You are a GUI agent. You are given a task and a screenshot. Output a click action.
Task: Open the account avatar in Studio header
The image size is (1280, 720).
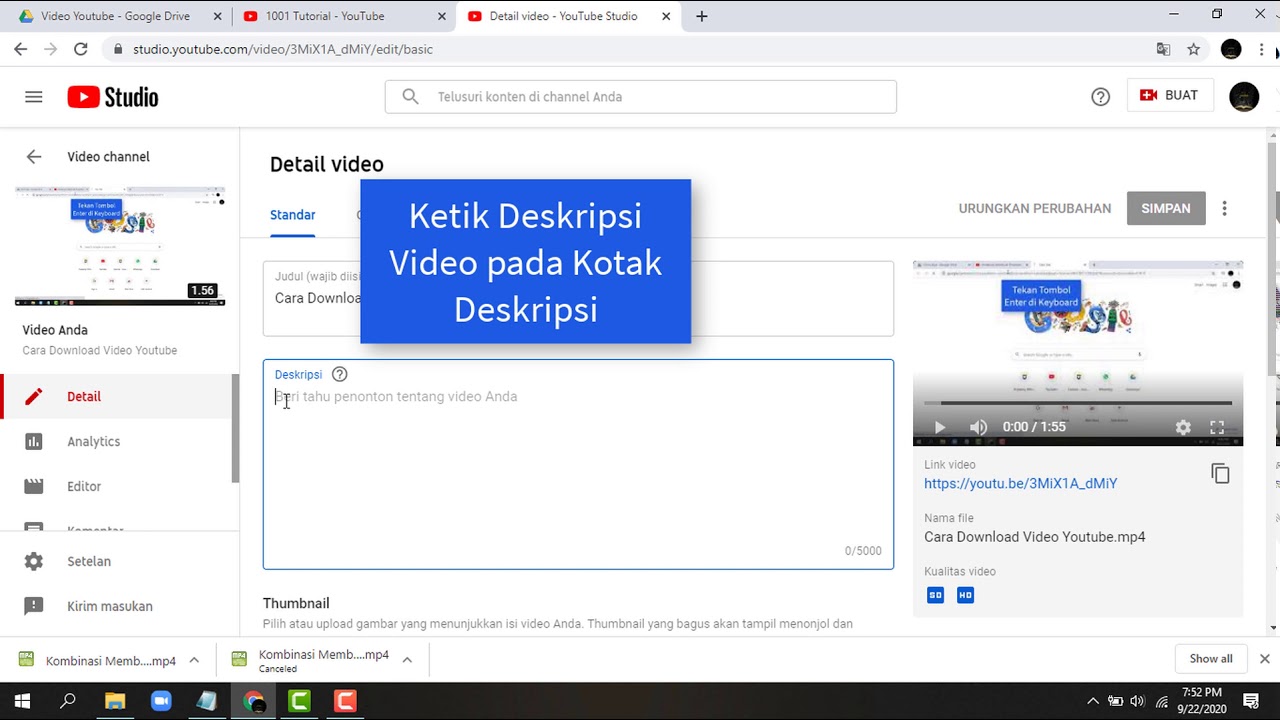coord(1244,97)
